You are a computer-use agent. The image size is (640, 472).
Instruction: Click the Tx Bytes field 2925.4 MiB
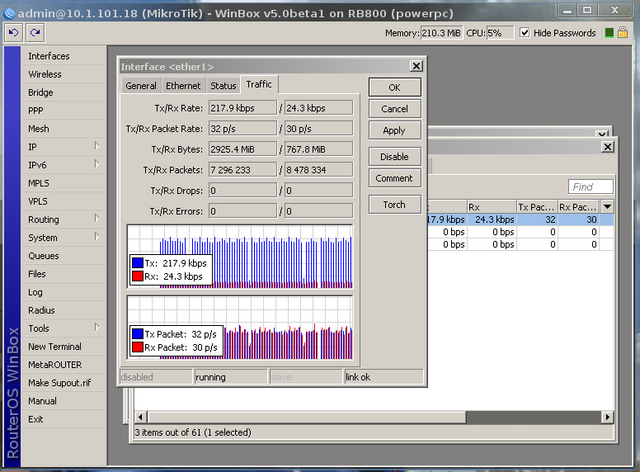point(242,149)
